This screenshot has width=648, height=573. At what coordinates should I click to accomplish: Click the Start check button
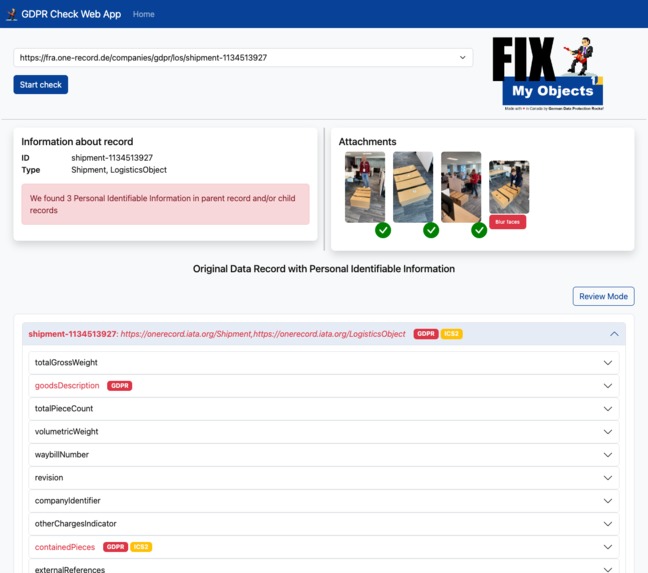click(x=40, y=85)
